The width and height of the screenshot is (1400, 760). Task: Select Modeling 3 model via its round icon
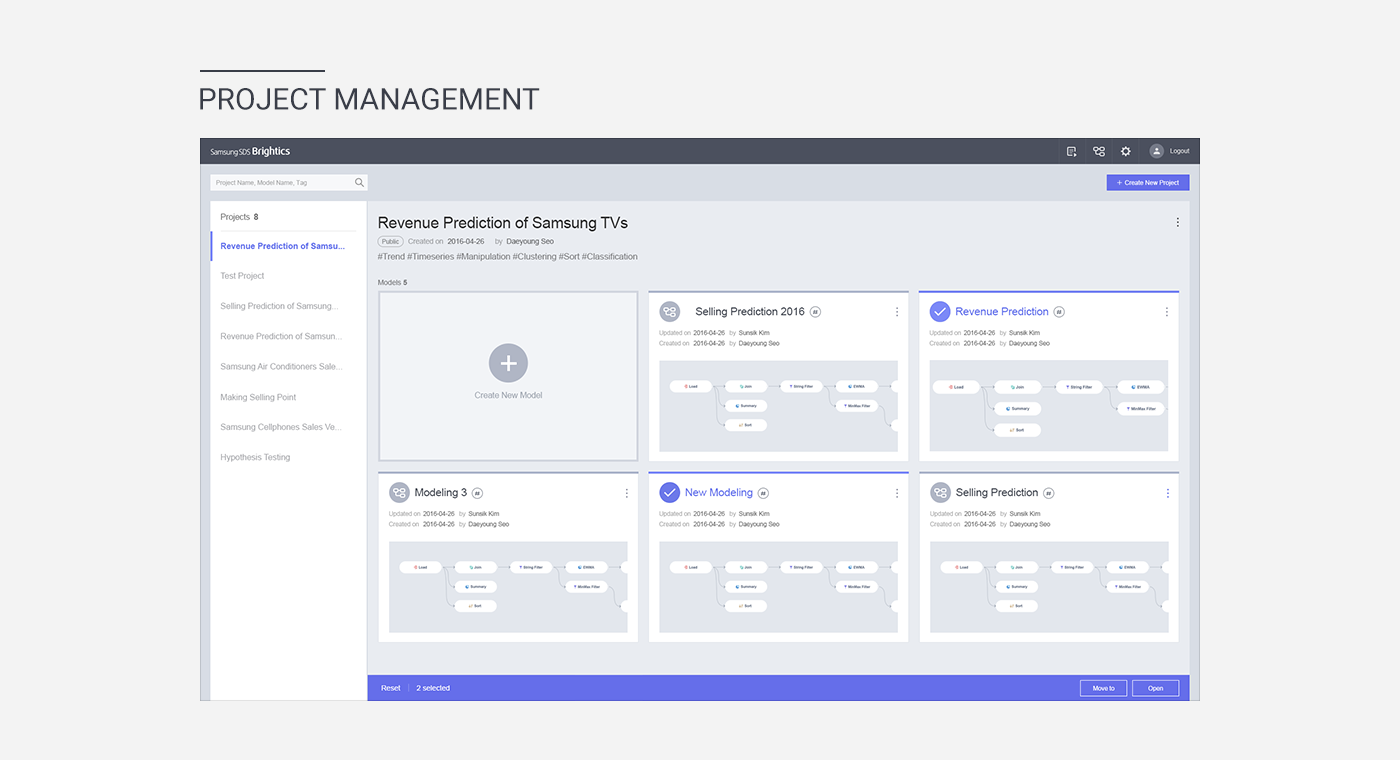click(399, 493)
